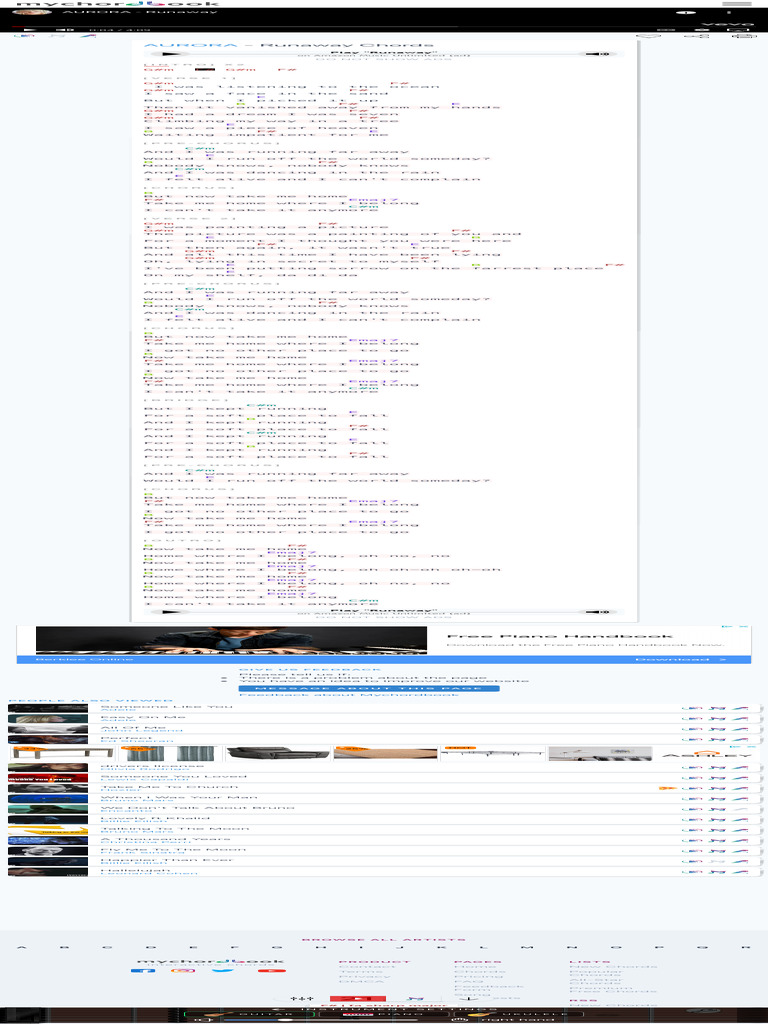The height and width of the screenshot is (1024, 768).
Task: Click the Someone Like You thumbnail
Action: coord(48,708)
